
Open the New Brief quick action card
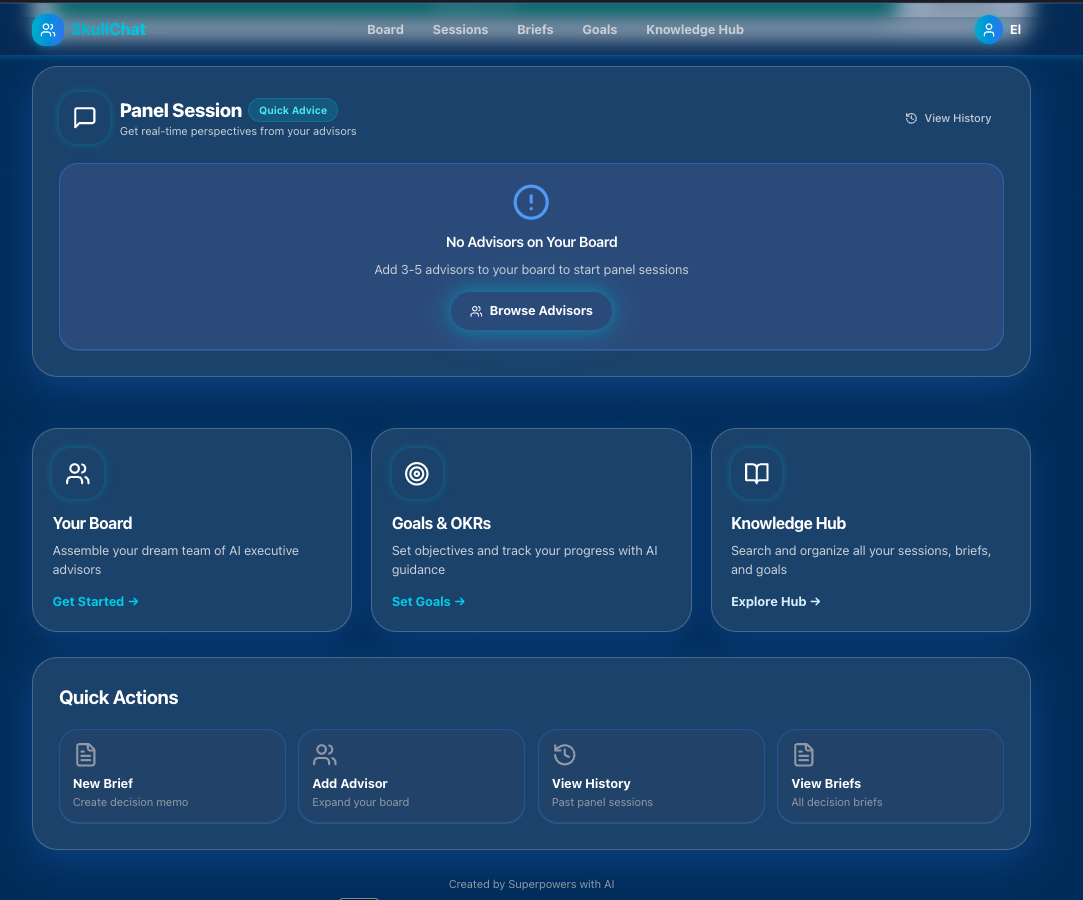pyautogui.click(x=173, y=776)
